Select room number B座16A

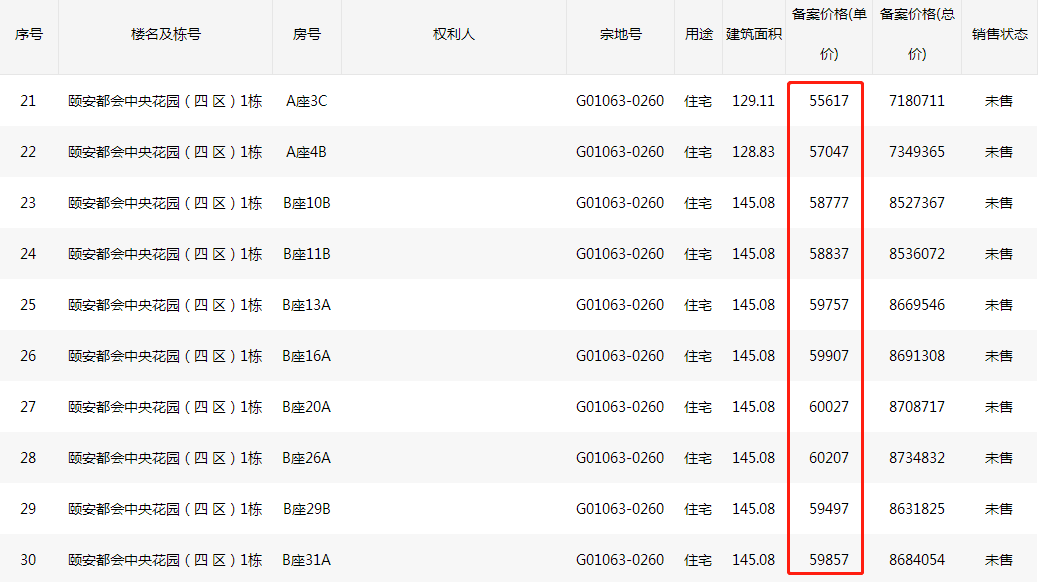pos(307,356)
